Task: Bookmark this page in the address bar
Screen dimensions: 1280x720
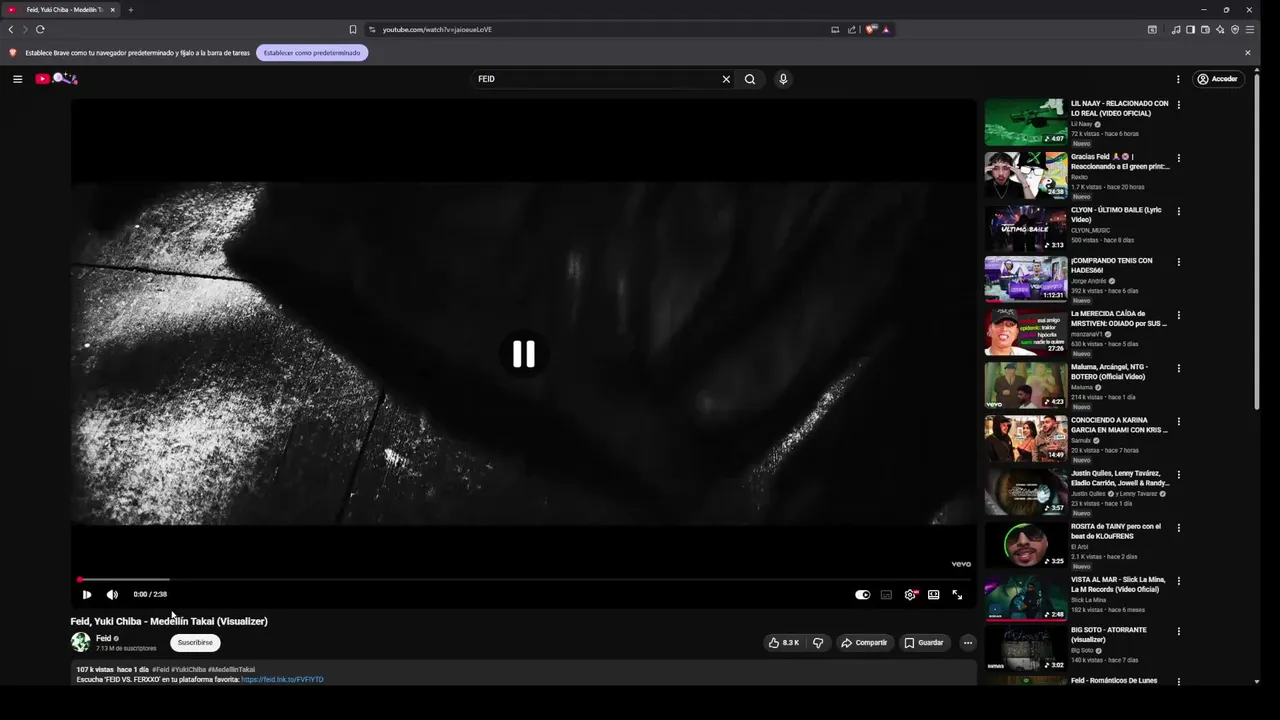Action: [x=353, y=29]
